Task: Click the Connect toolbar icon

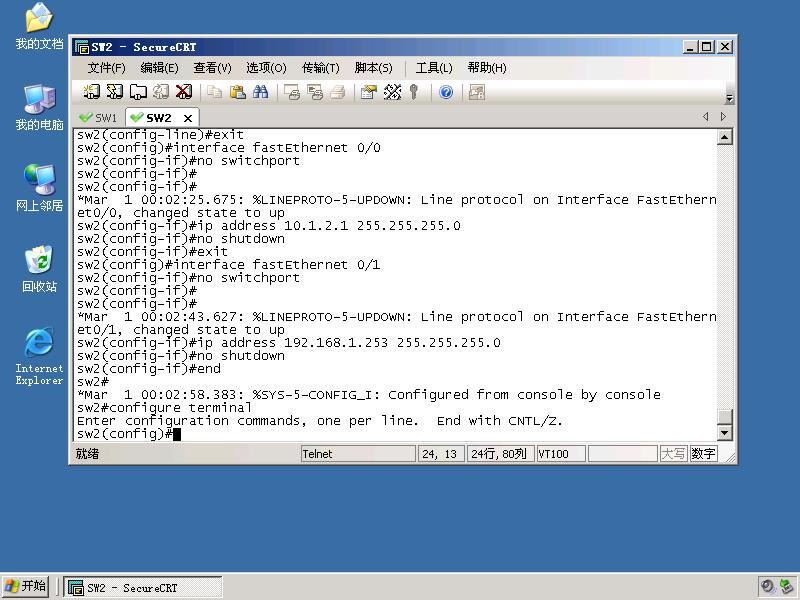Action: 91,92
